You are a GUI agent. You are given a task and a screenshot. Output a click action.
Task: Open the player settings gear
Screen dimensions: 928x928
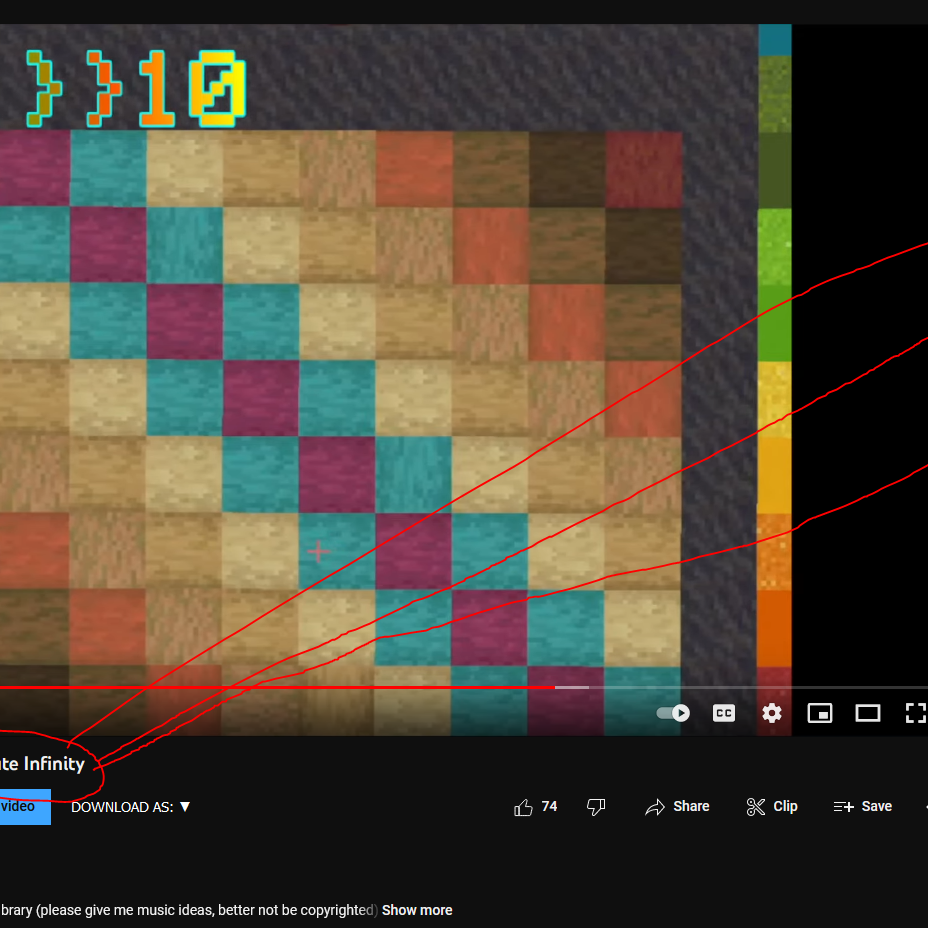pyautogui.click(x=772, y=713)
